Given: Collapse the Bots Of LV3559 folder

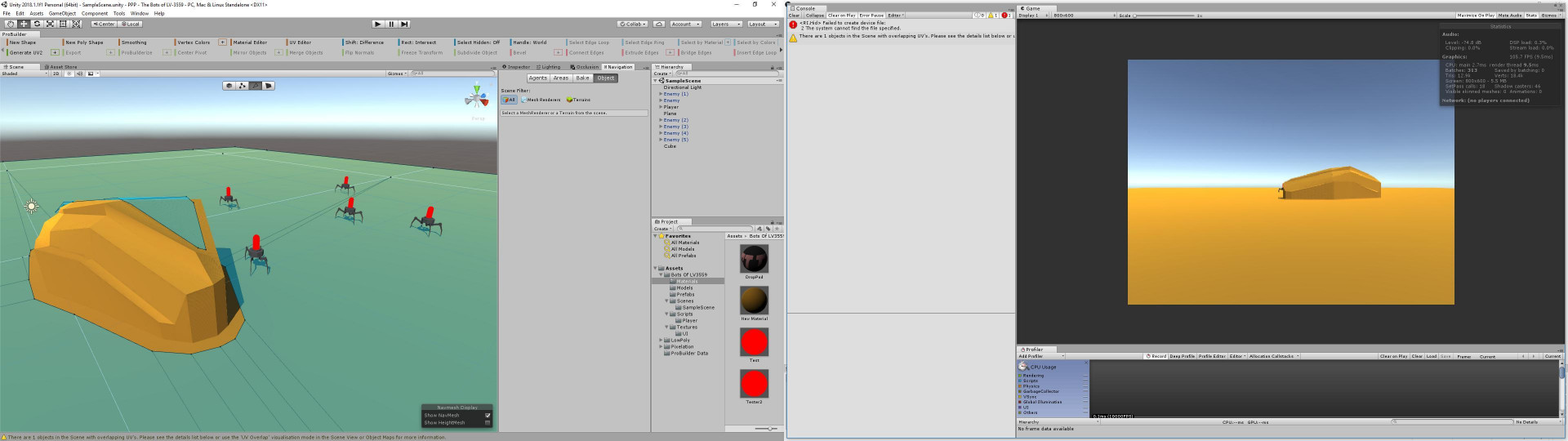Looking at the screenshot, I should (661, 274).
